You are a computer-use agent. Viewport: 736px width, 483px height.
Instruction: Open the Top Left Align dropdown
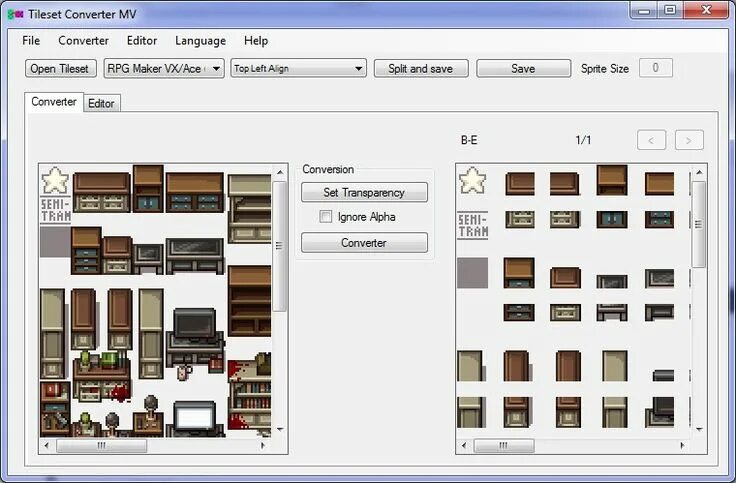298,69
